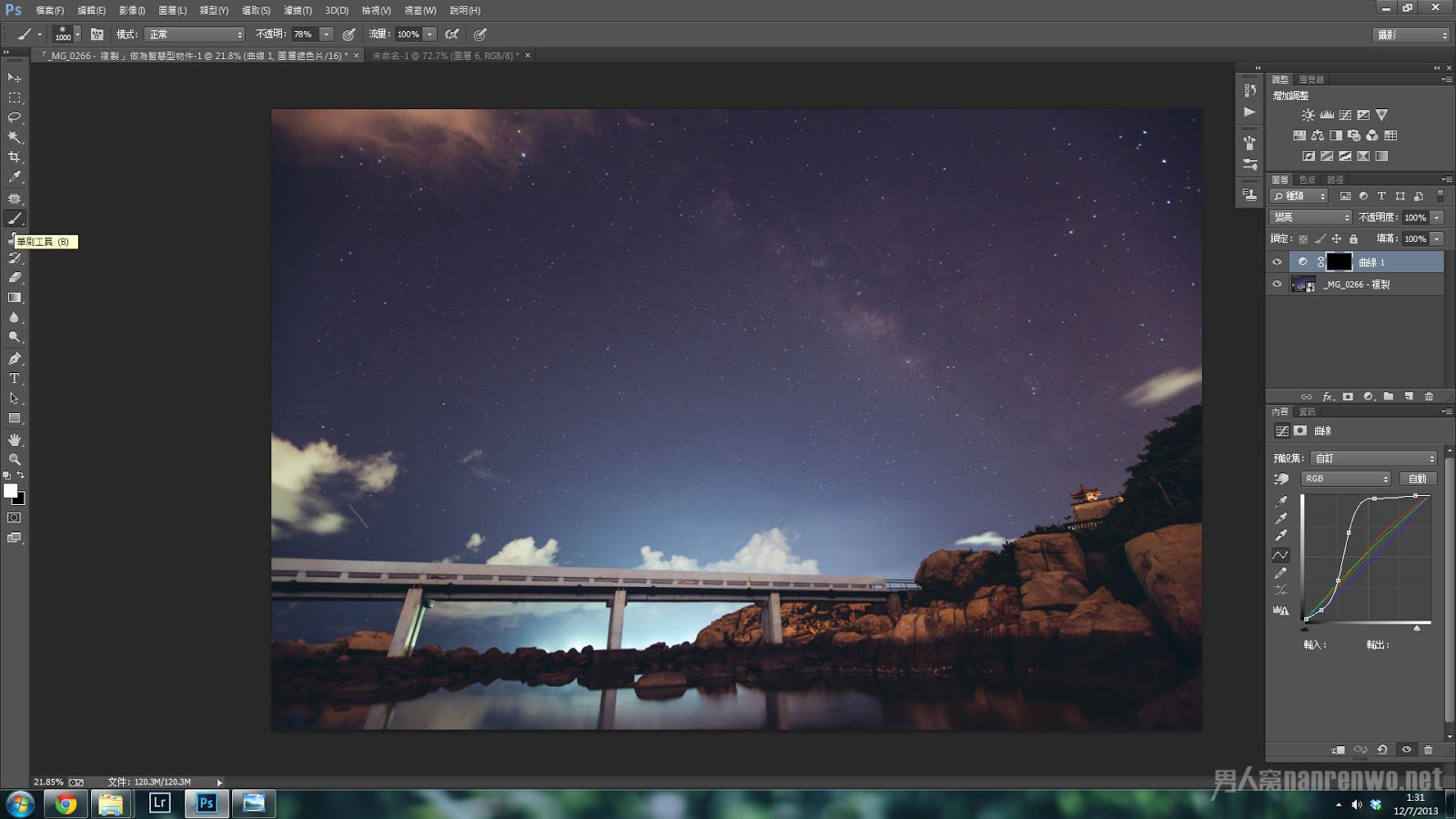Image resolution: width=1456 pixels, height=819 pixels.
Task: Select the Magic Wand tool
Action: point(15,137)
